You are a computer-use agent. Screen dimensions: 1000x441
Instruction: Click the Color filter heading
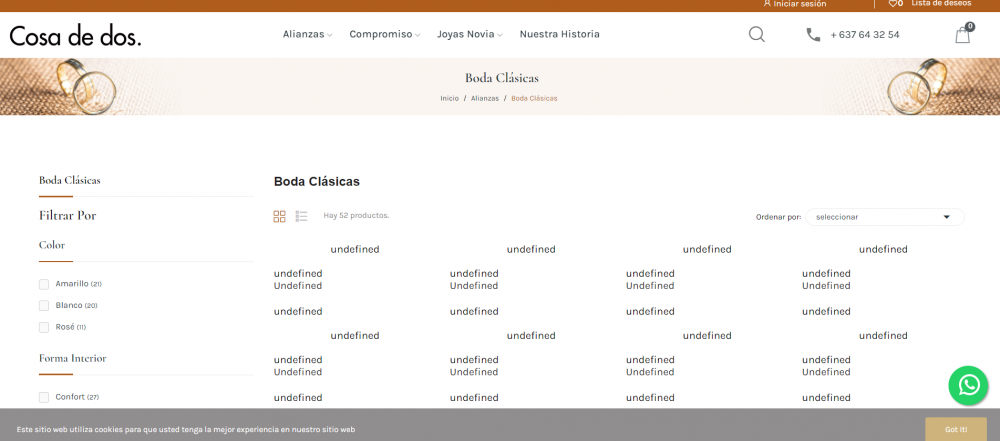[52, 245]
